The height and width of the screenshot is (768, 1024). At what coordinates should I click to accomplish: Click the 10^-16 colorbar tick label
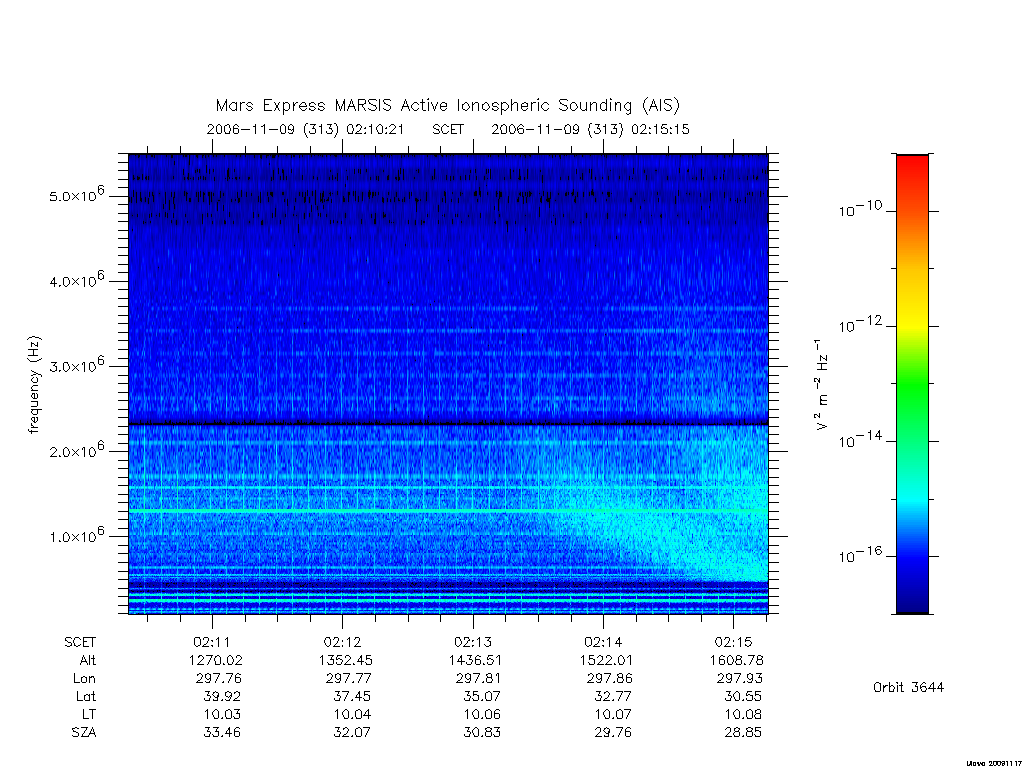point(860,555)
